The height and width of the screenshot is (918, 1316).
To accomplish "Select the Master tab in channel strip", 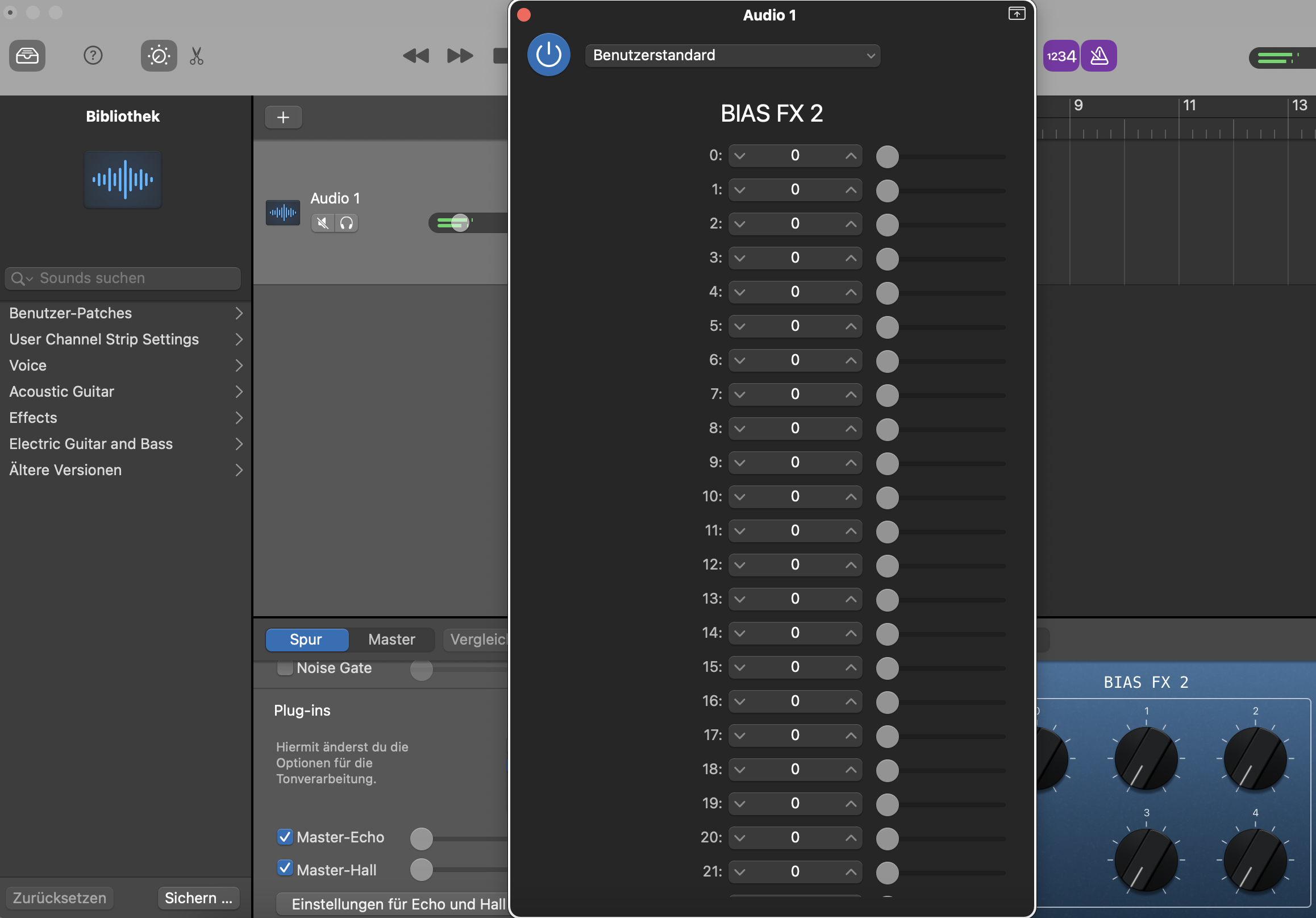I will pos(391,639).
